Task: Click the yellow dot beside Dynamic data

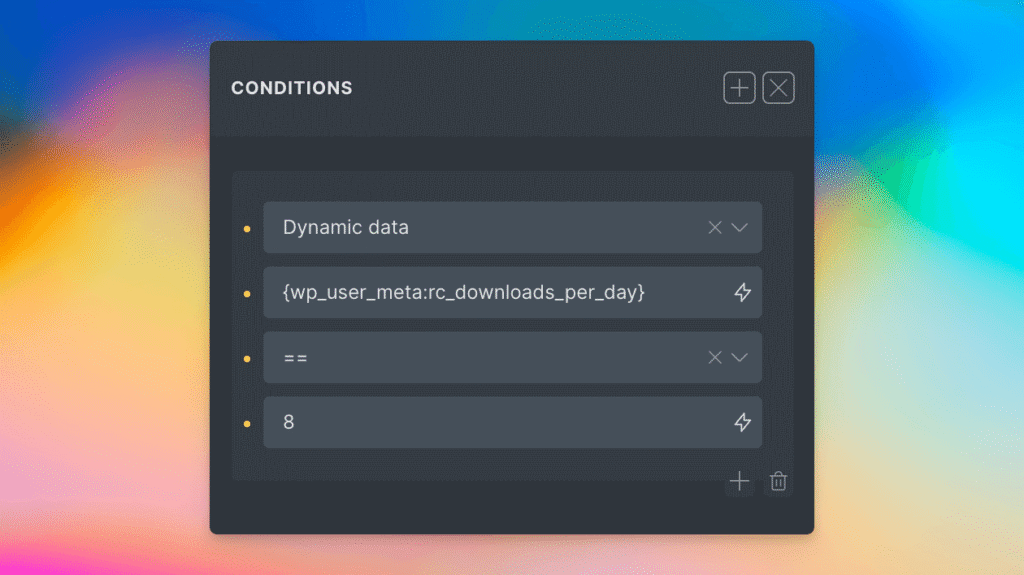Action: tap(247, 229)
